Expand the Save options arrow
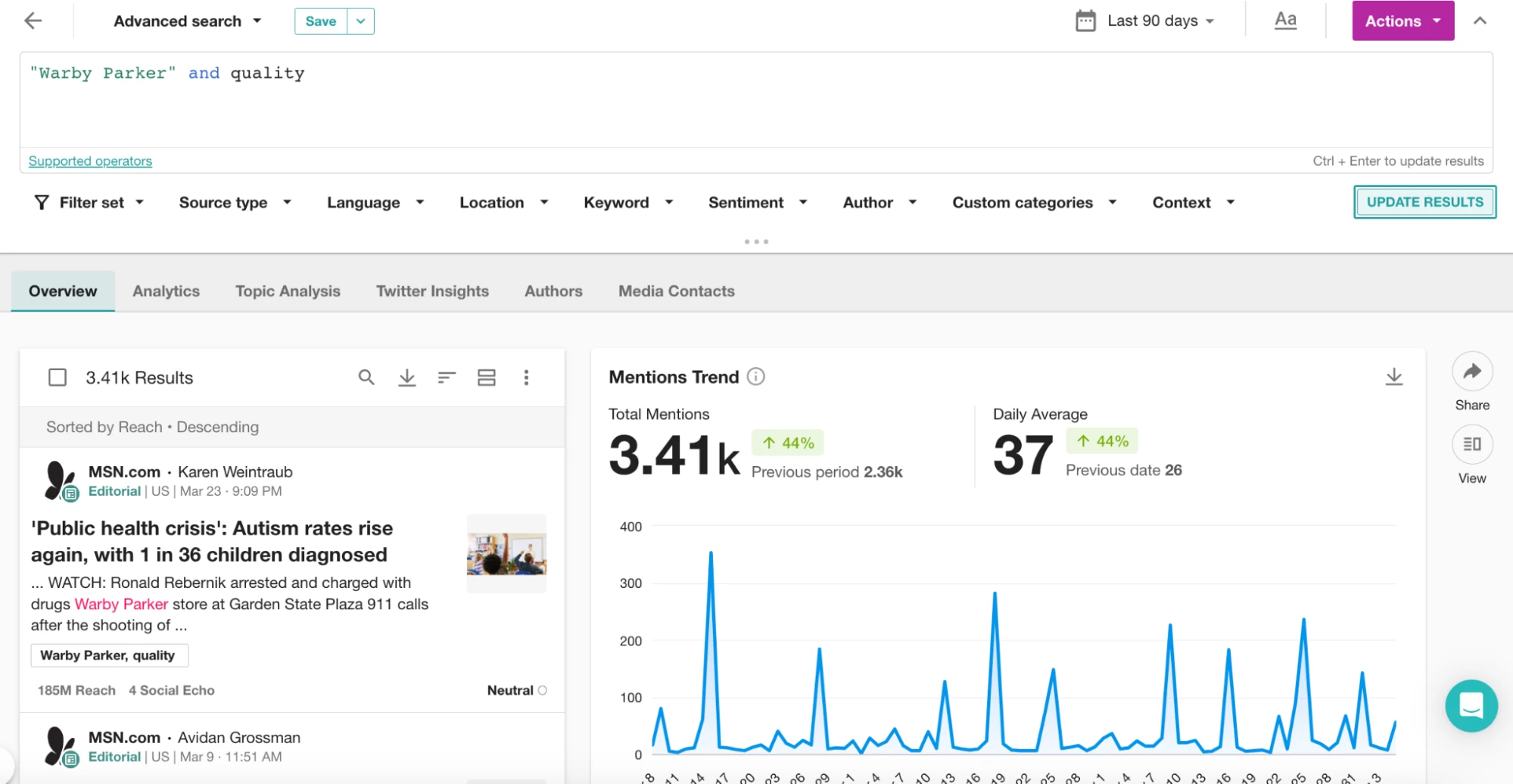The height and width of the screenshot is (784, 1513). point(361,21)
